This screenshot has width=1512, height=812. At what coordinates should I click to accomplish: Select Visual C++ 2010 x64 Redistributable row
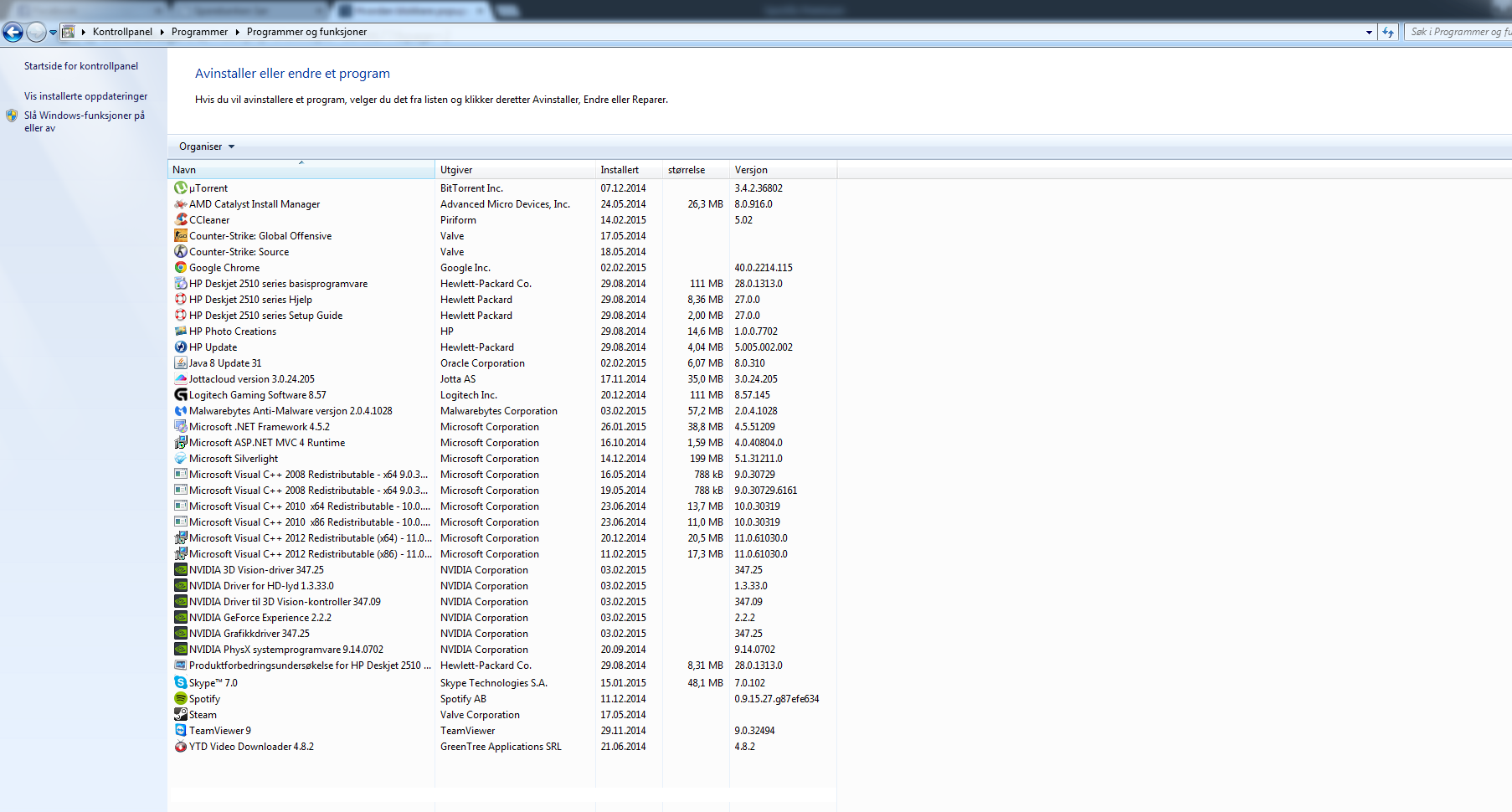point(502,506)
